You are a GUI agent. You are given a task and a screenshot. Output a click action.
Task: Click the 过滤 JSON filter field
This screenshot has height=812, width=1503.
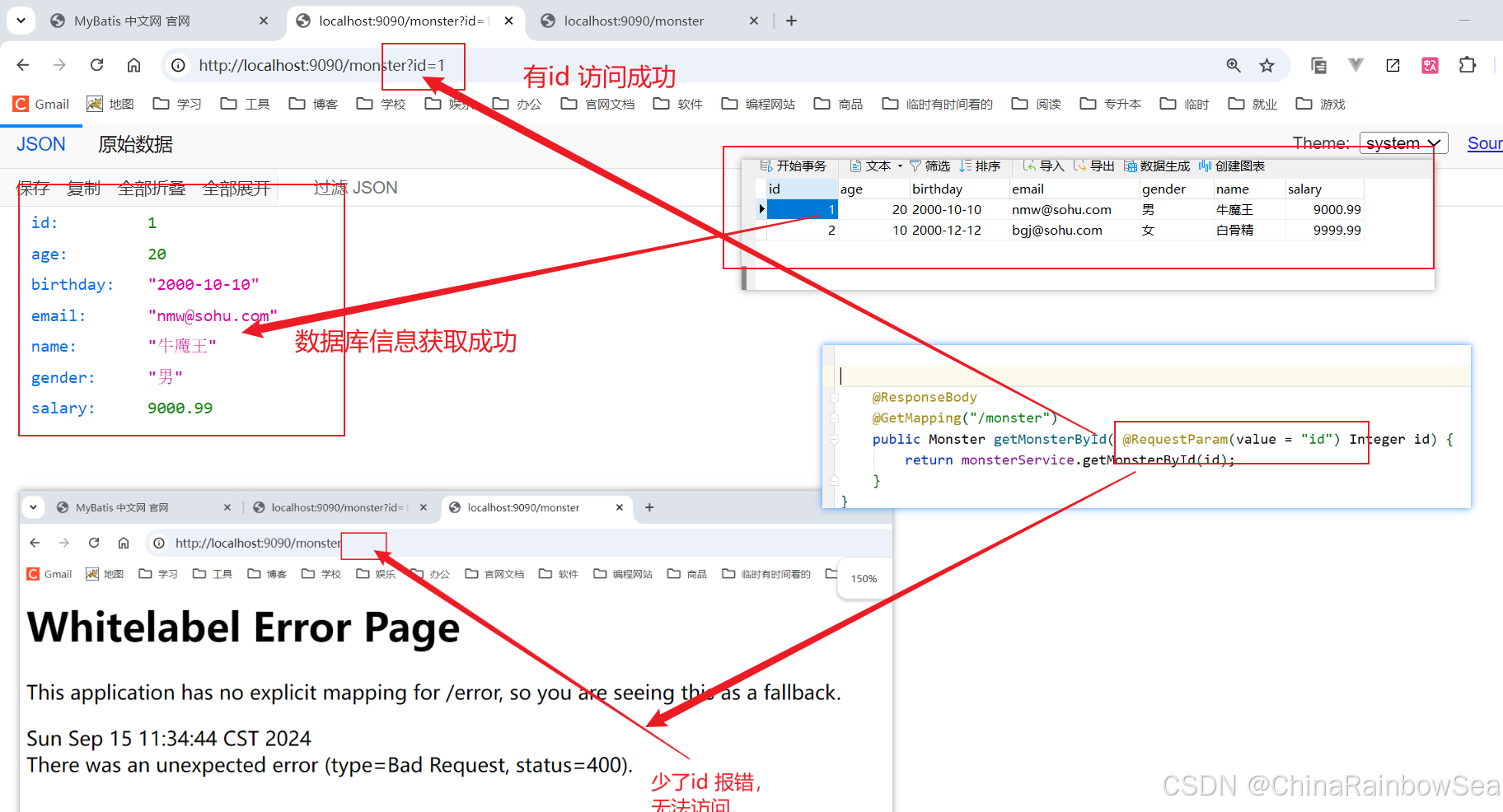(x=356, y=189)
